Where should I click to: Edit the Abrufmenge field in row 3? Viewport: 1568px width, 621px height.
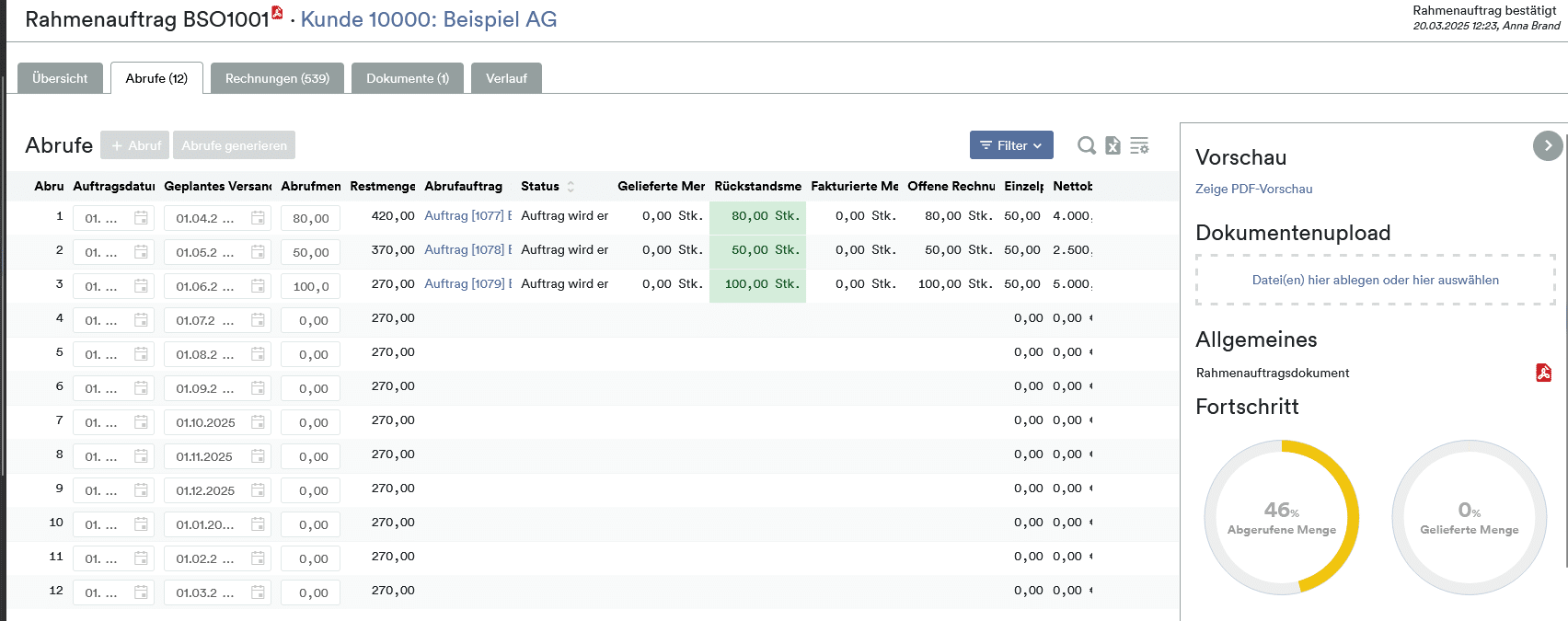coord(311,286)
